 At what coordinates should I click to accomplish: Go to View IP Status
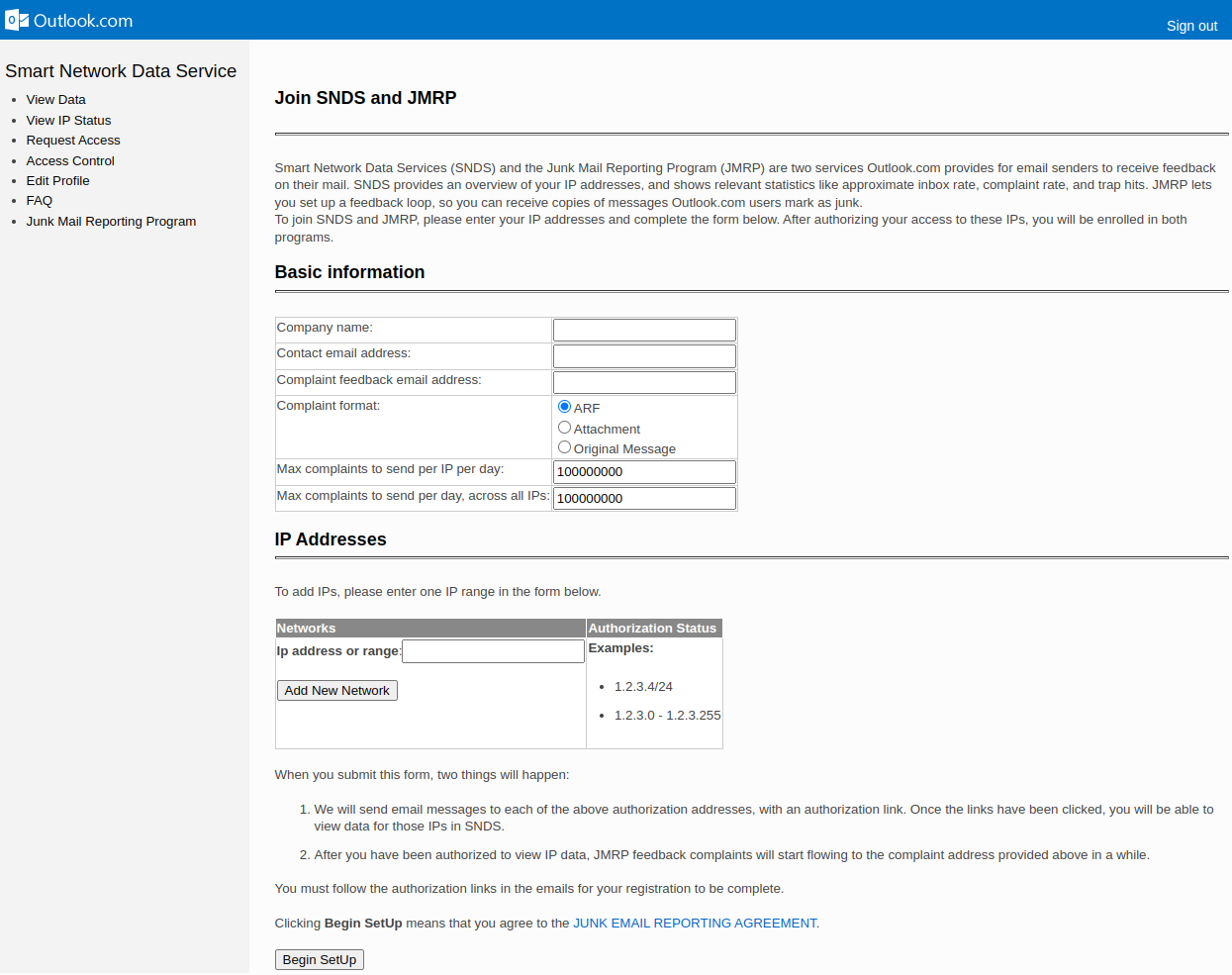(68, 121)
